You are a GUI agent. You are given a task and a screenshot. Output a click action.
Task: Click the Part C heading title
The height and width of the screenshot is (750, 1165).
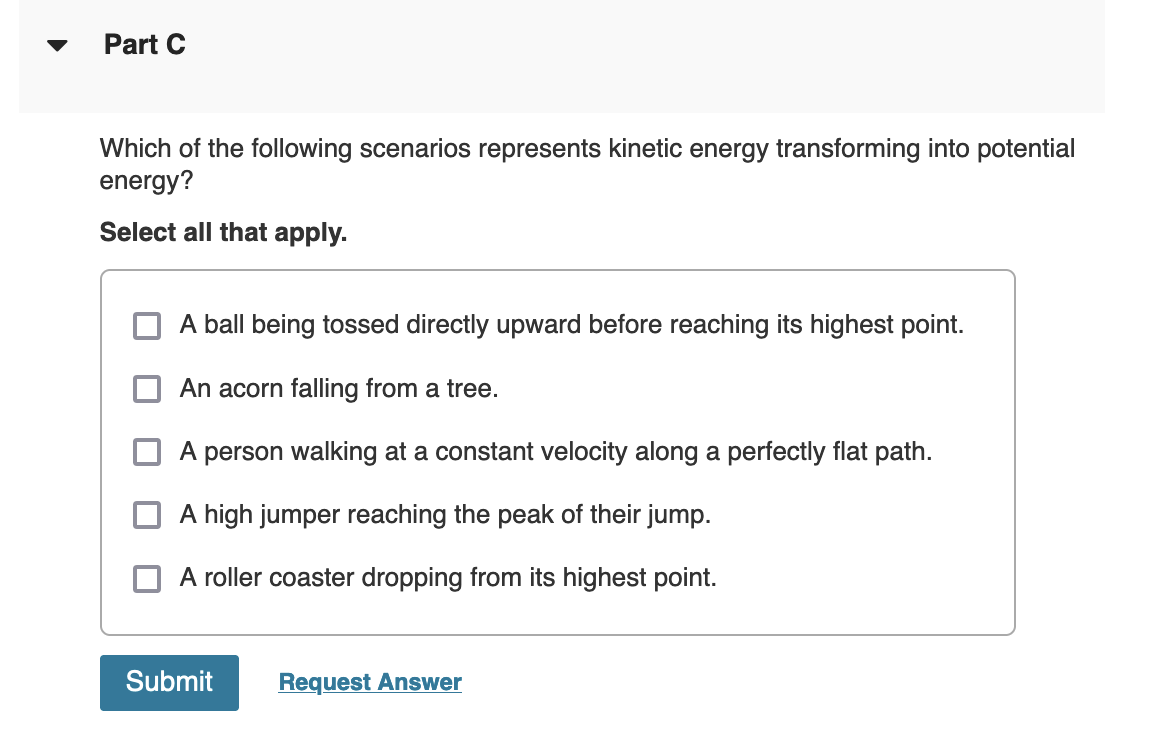[145, 45]
